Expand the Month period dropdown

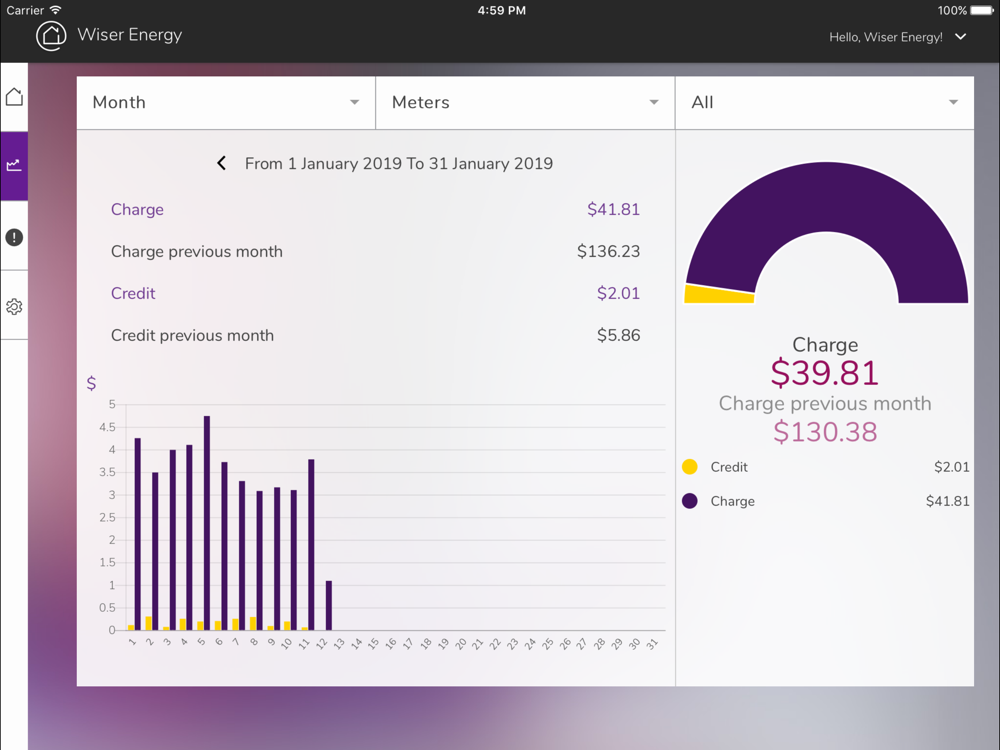point(225,102)
